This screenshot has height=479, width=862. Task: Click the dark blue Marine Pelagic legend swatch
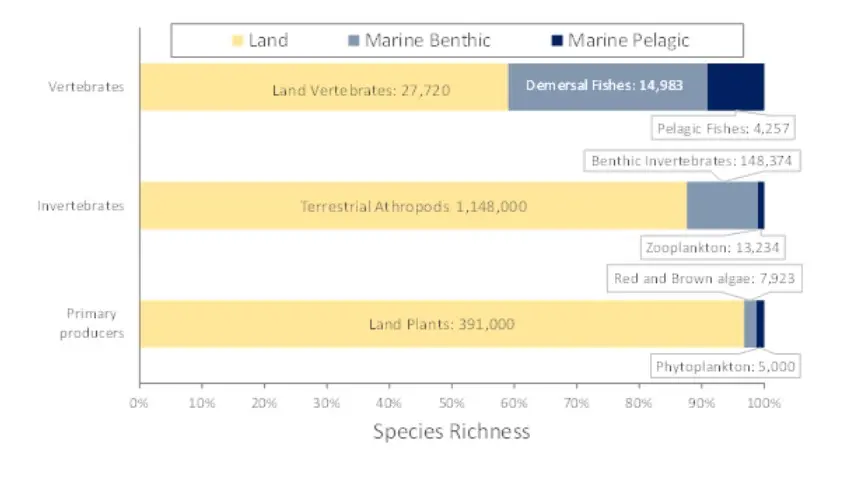tap(557, 41)
